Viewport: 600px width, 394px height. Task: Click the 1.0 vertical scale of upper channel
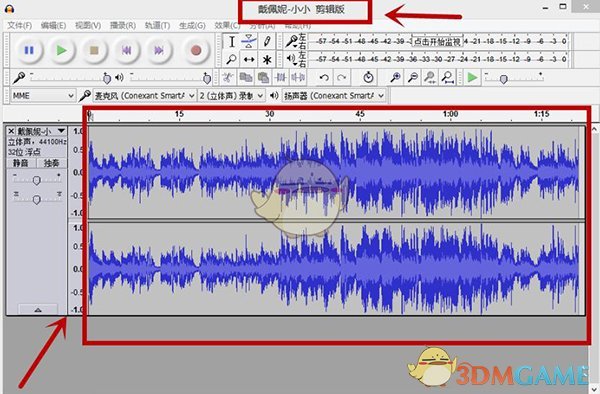pyautogui.click(x=78, y=132)
